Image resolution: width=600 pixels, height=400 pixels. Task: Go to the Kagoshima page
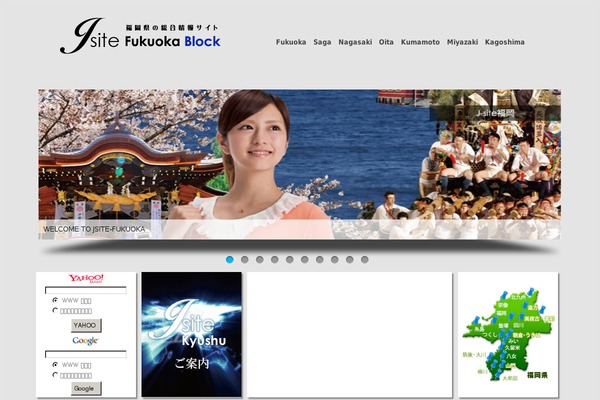(503, 42)
